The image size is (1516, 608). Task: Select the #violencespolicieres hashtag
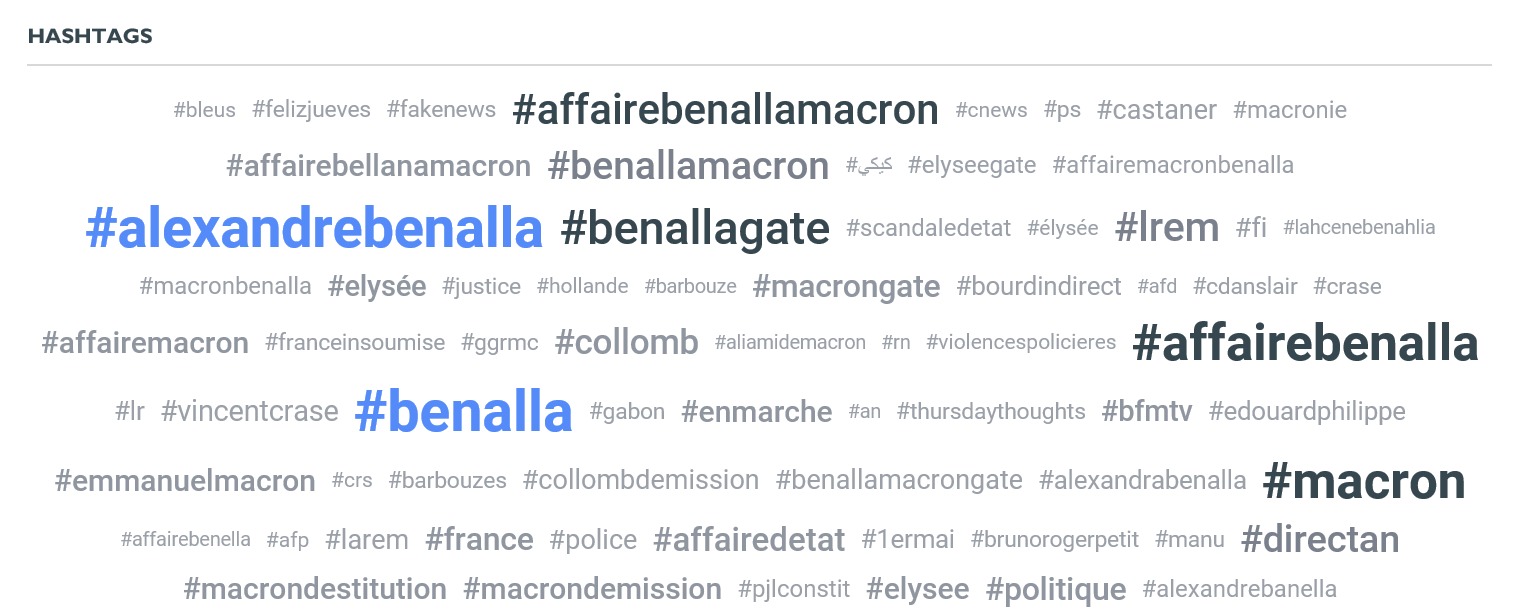[1021, 343]
